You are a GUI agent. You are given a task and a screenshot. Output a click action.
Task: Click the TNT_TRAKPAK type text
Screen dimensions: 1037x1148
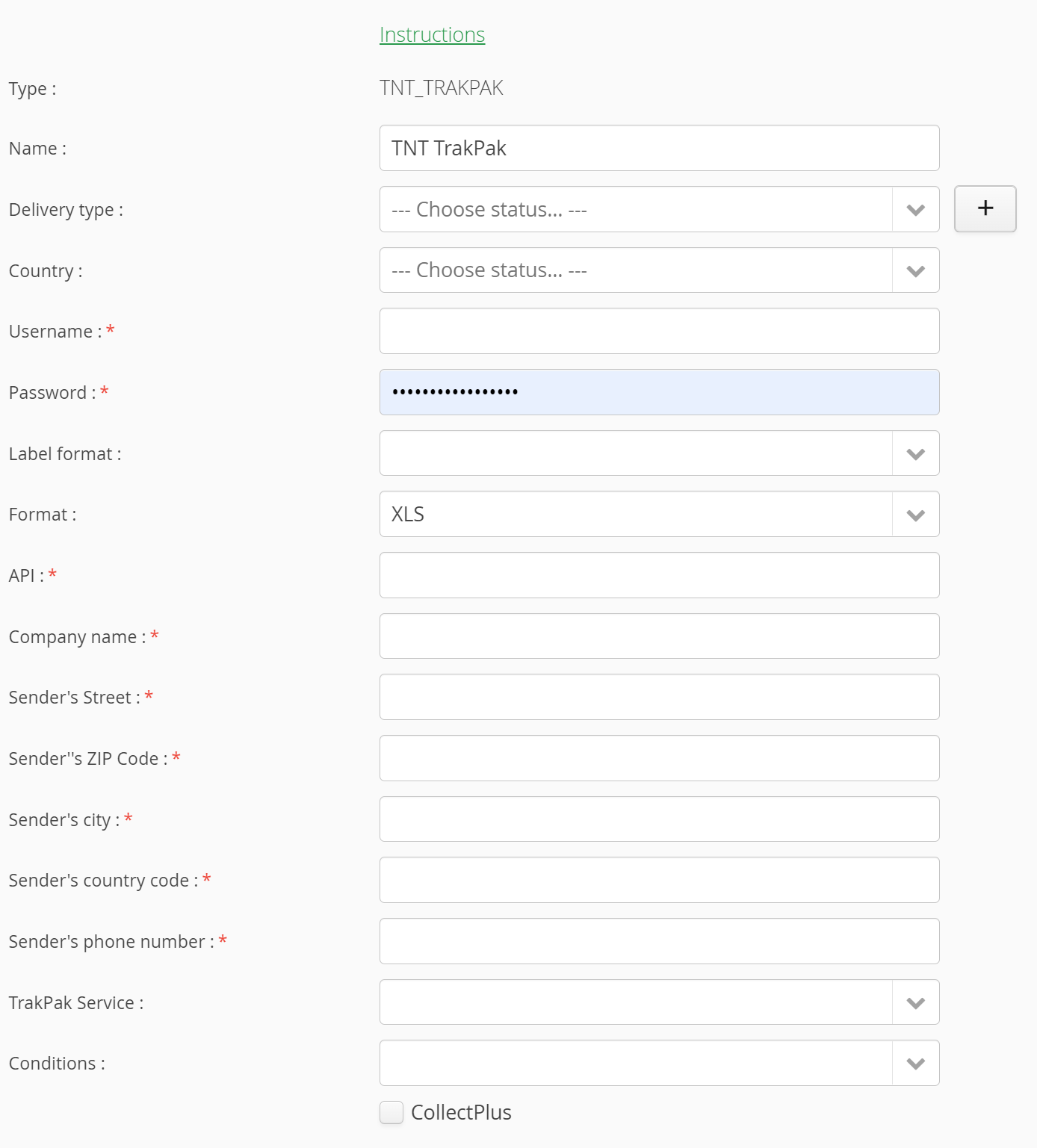tap(442, 88)
